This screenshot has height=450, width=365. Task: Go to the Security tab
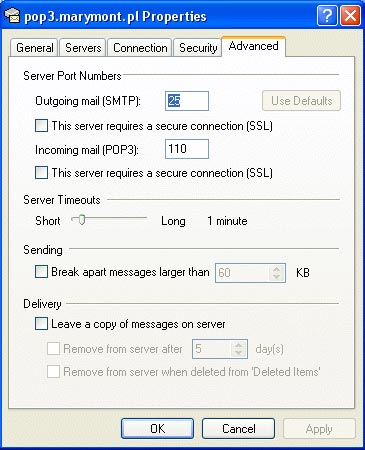(198, 48)
